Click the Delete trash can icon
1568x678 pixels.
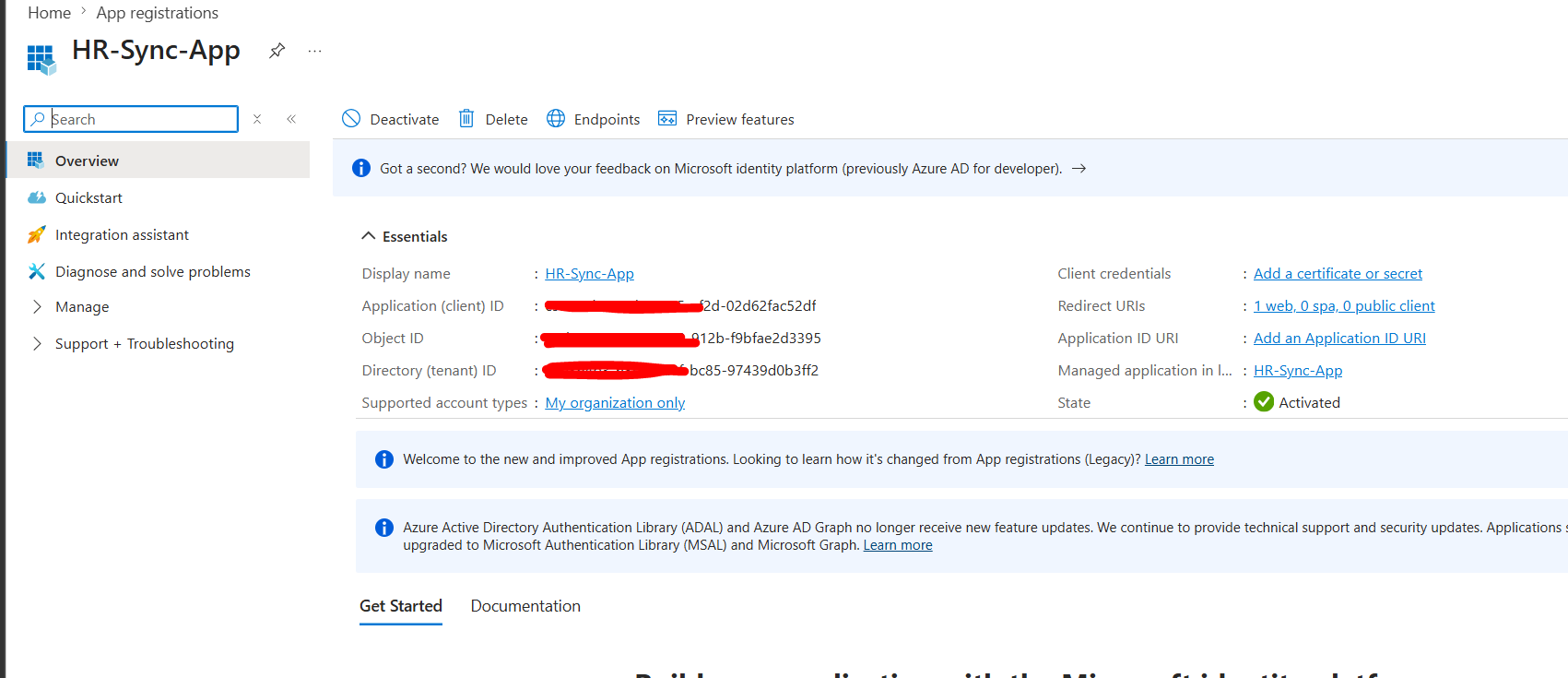tap(466, 119)
